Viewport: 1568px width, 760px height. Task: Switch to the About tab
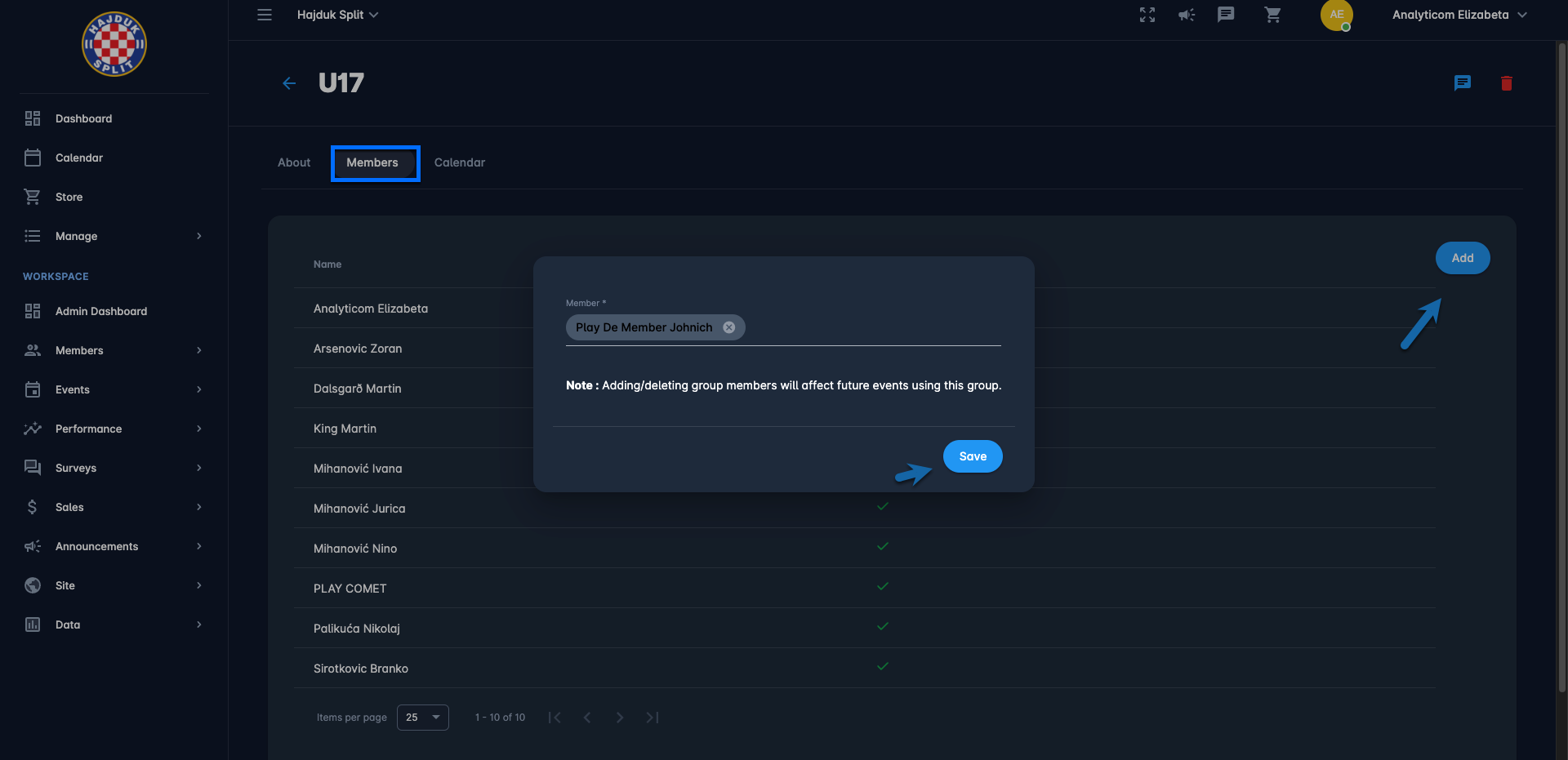(x=294, y=162)
